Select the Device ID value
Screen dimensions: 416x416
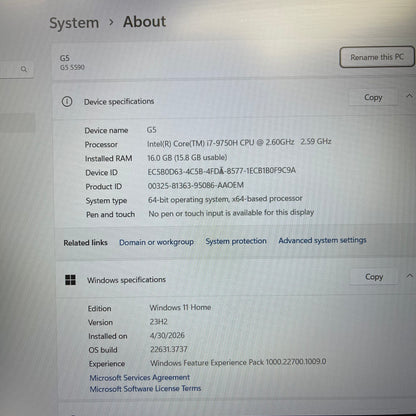point(222,171)
